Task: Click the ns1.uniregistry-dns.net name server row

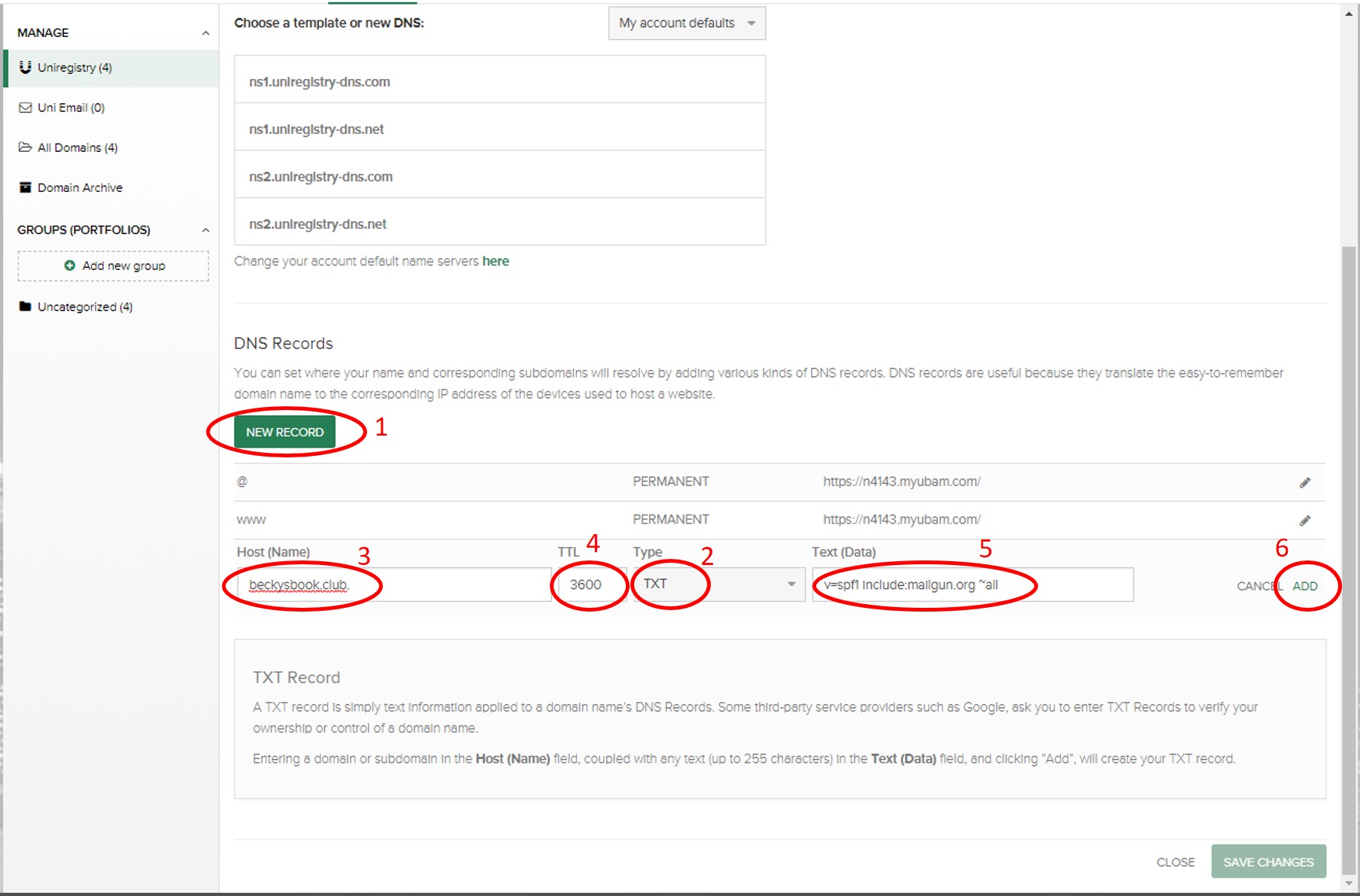Action: coord(499,127)
